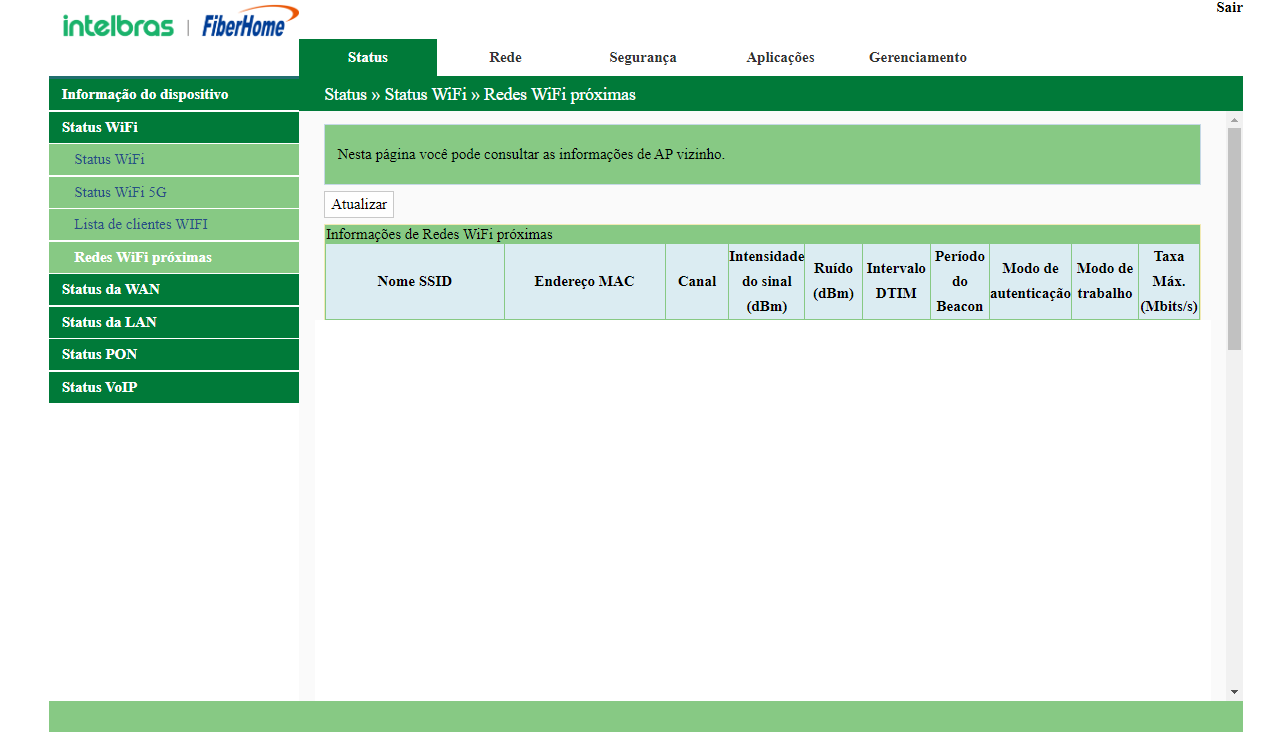Click the Sair logout link
1274x752 pixels.
pyautogui.click(x=1229, y=8)
